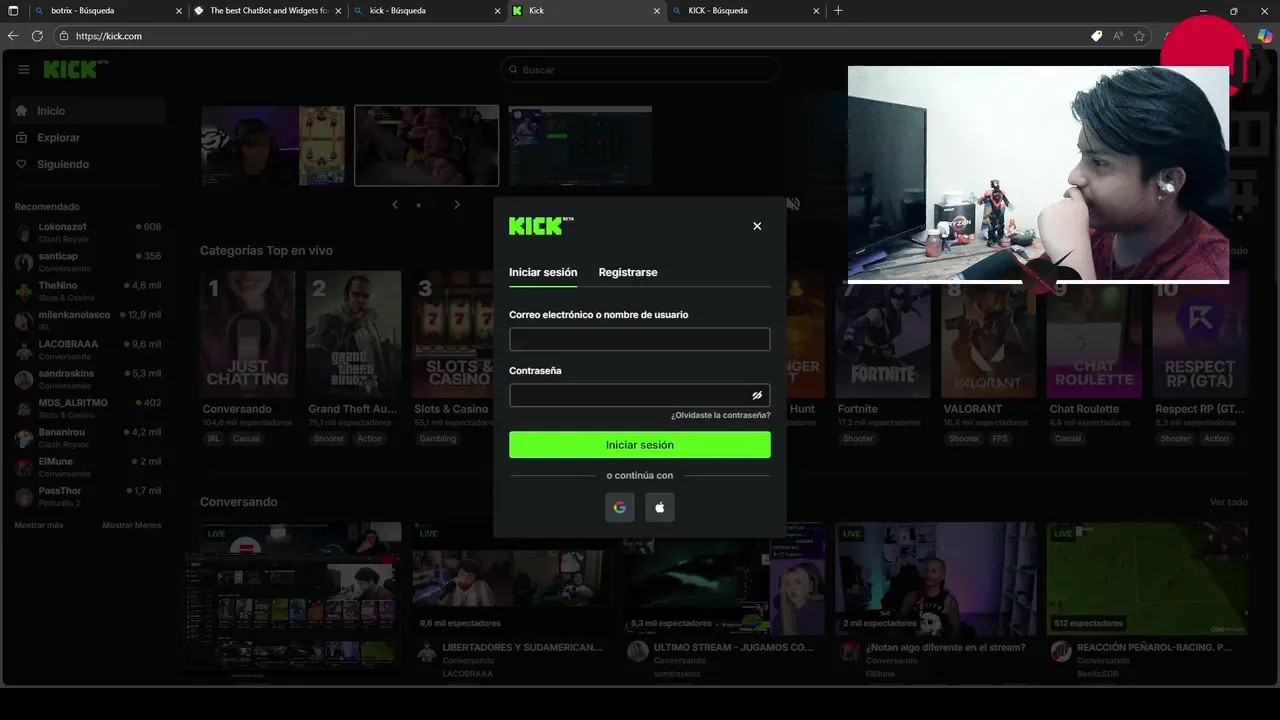Click the IRL tag under Conversando
The width and height of the screenshot is (1280, 720).
(x=214, y=439)
